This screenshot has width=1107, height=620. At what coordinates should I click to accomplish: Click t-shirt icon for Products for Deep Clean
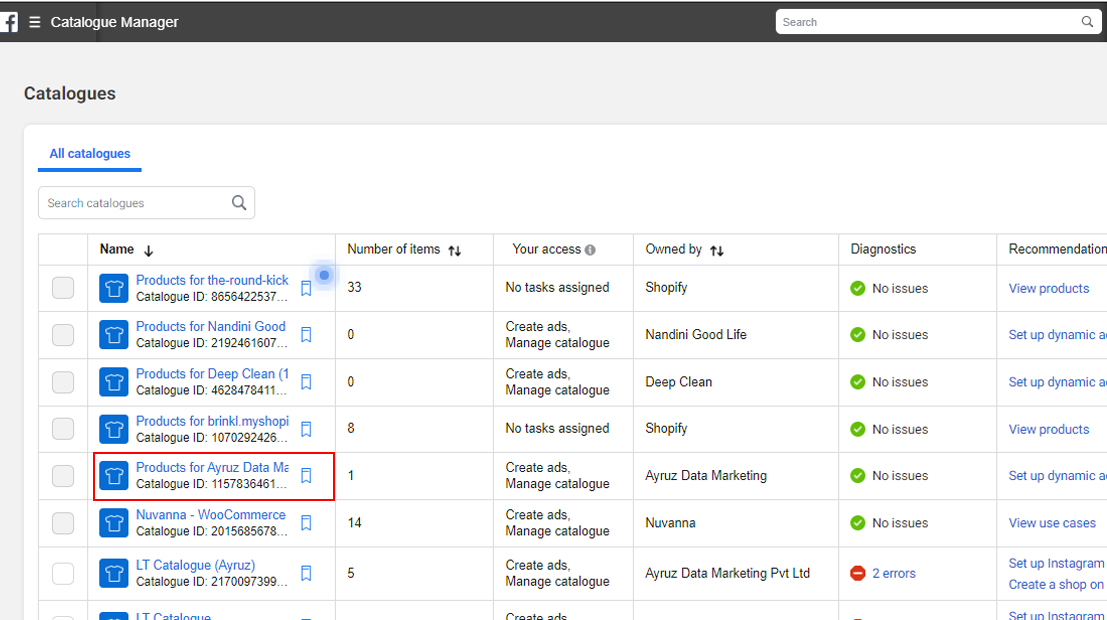click(x=114, y=382)
